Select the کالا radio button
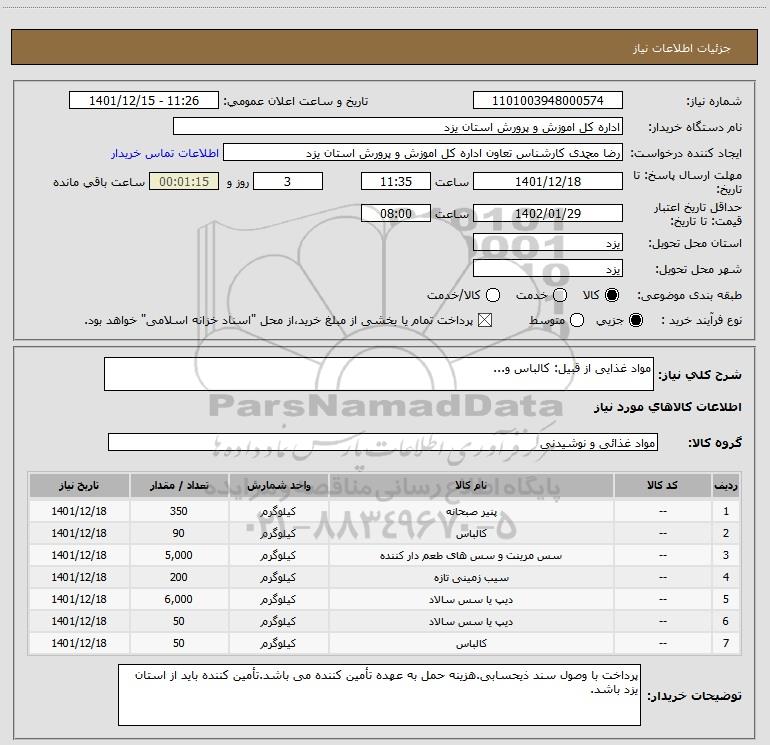Image resolution: width=770 pixels, height=745 pixels. click(612, 295)
